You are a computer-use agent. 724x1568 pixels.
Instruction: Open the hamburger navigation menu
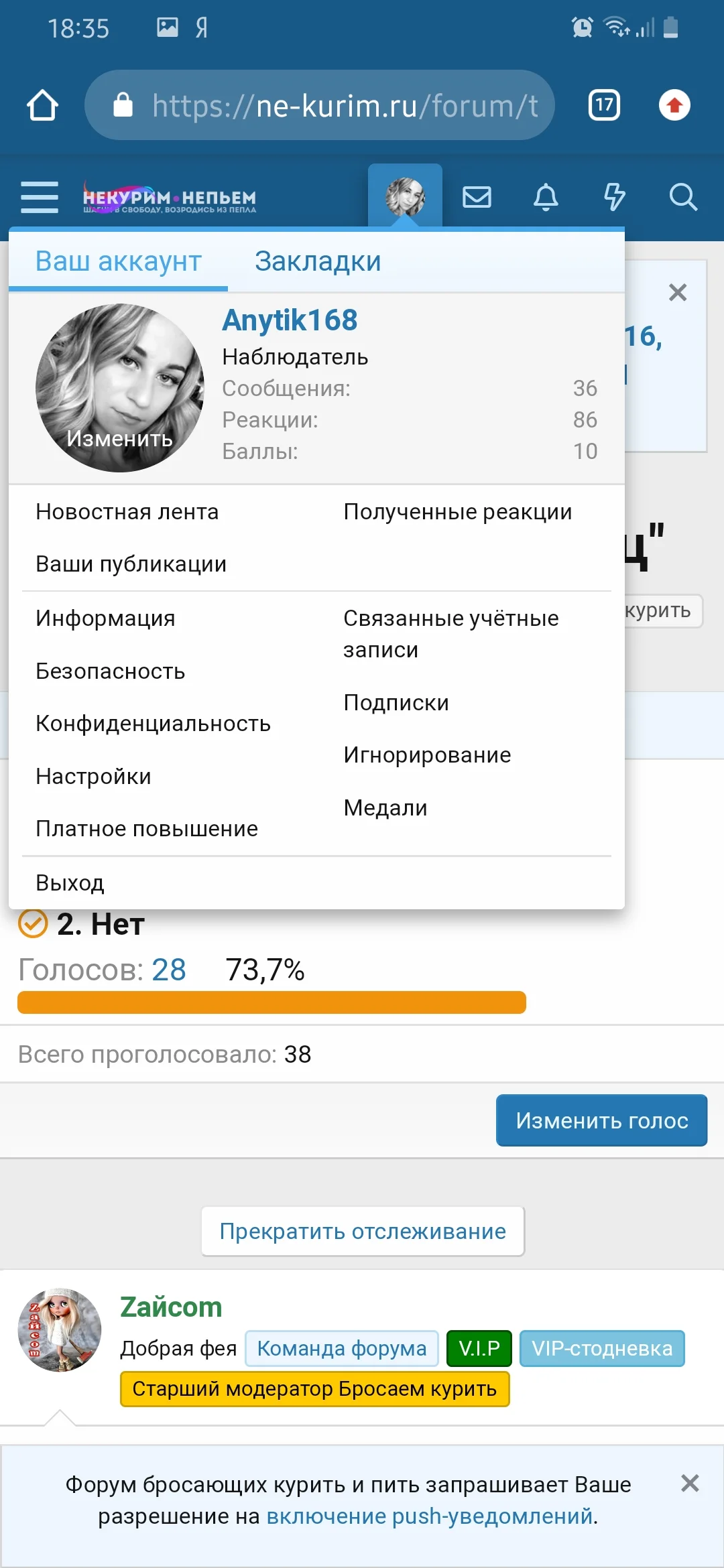point(40,197)
